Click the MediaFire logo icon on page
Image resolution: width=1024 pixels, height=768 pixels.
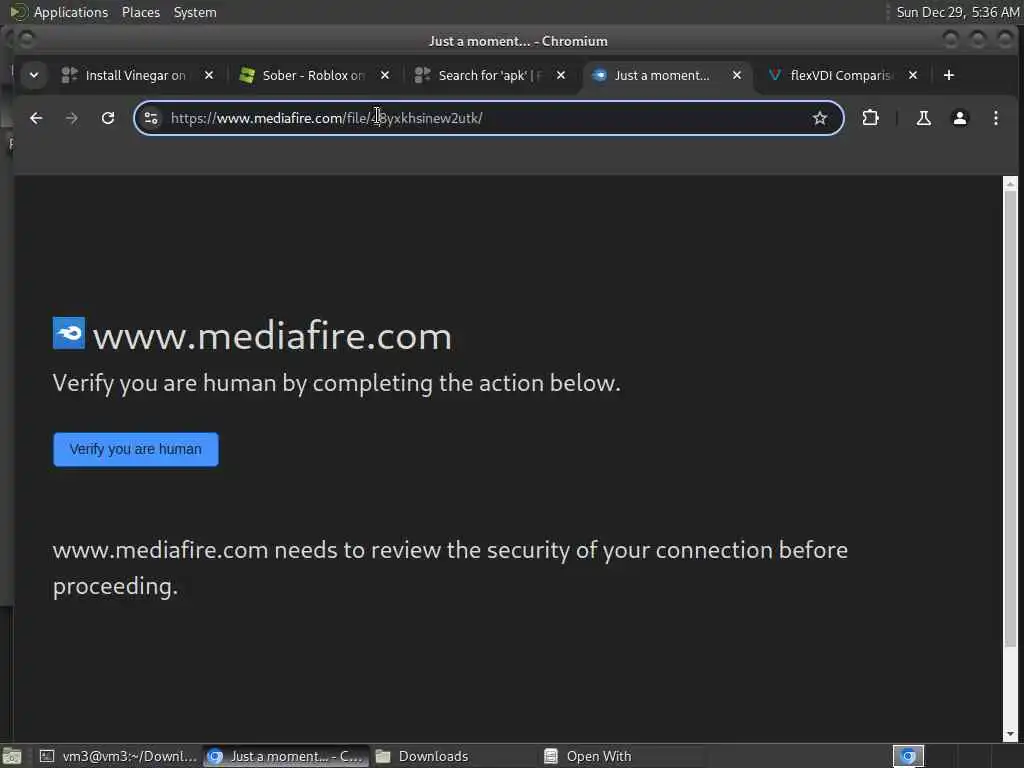(x=69, y=333)
